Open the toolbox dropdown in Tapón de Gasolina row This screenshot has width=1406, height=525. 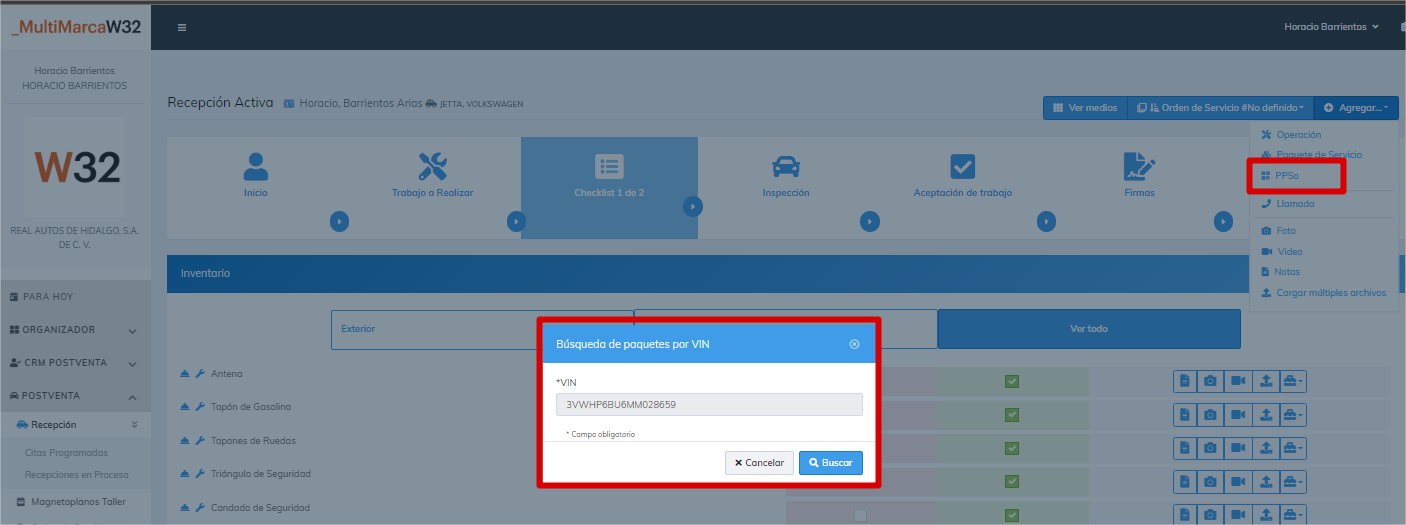tap(1292, 415)
